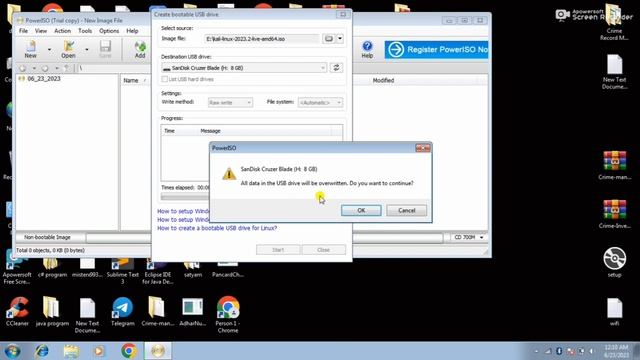Viewport: 640px width, 360px height.
Task: Open AdharNu... desktop icon
Action: (192, 312)
